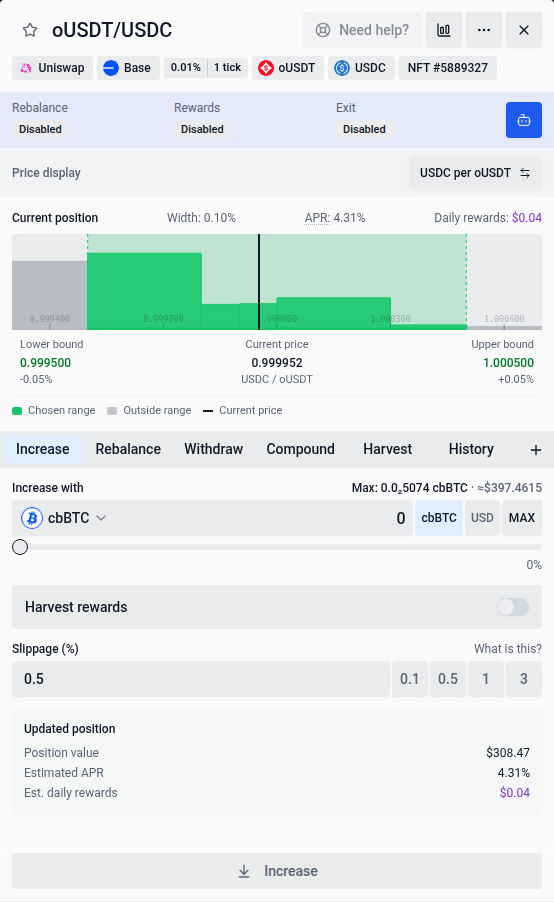This screenshot has width=554, height=902.
Task: Click the USDC token badge
Action: (361, 68)
